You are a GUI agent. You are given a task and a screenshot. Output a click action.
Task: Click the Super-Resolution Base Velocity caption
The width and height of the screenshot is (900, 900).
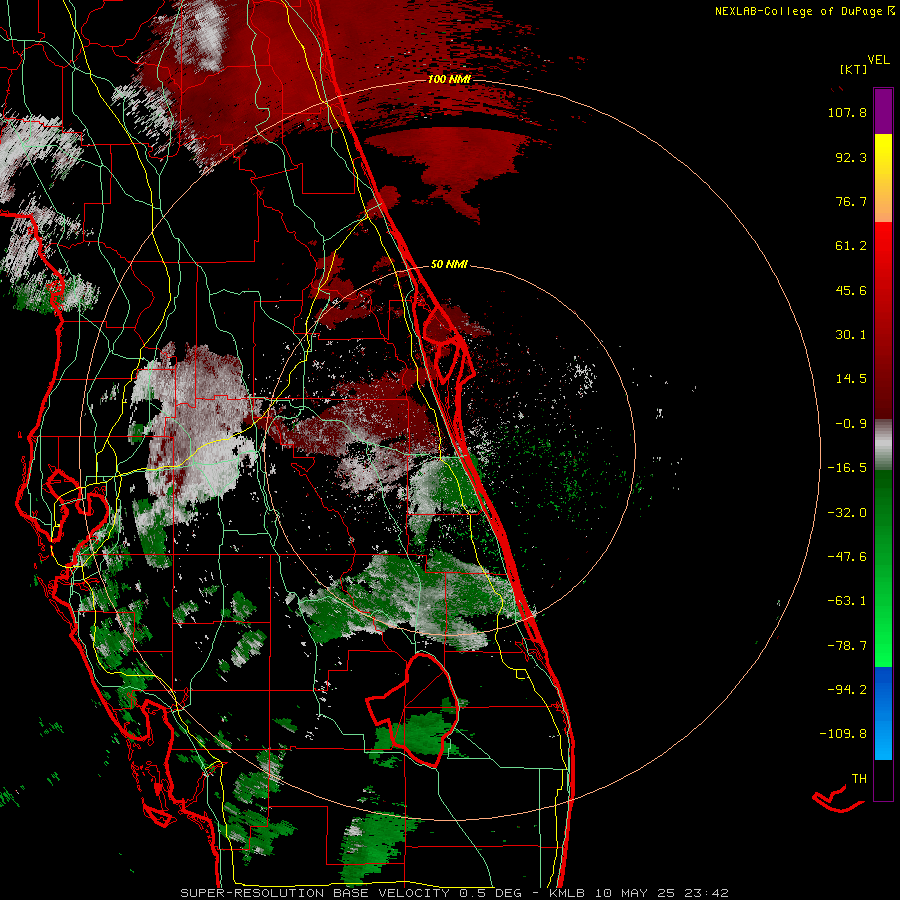(454, 893)
